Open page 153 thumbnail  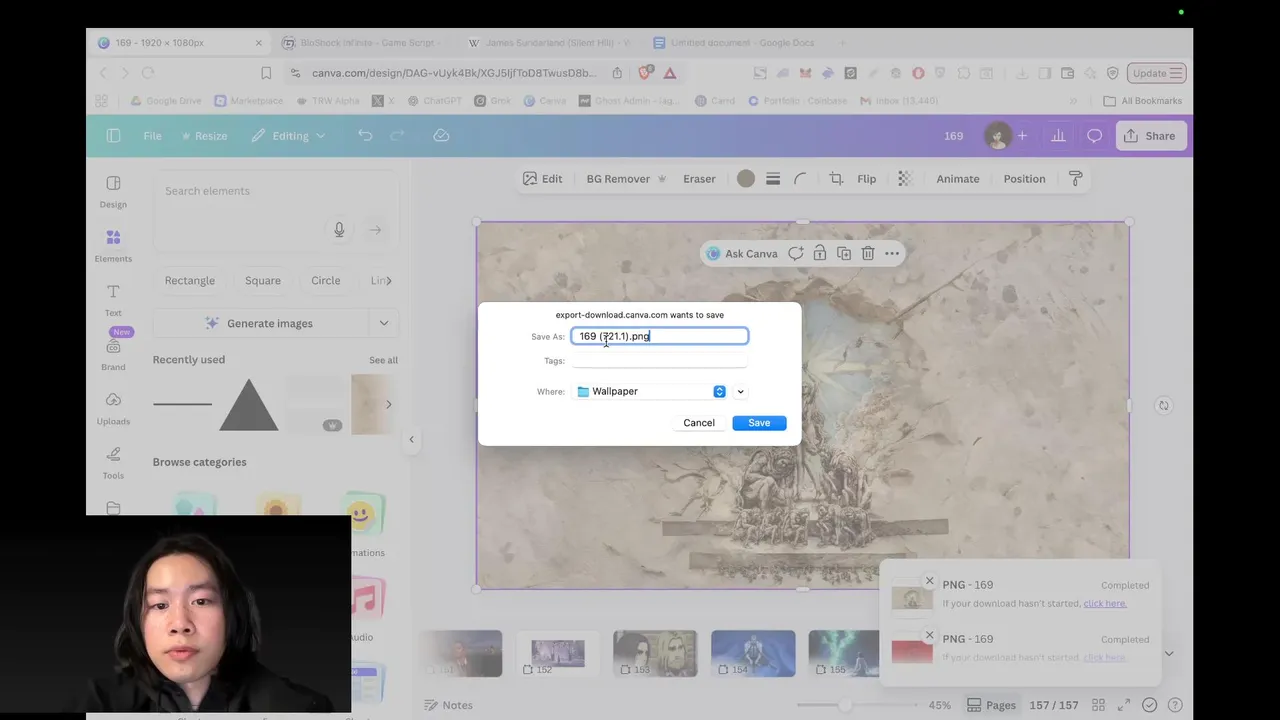(655, 653)
